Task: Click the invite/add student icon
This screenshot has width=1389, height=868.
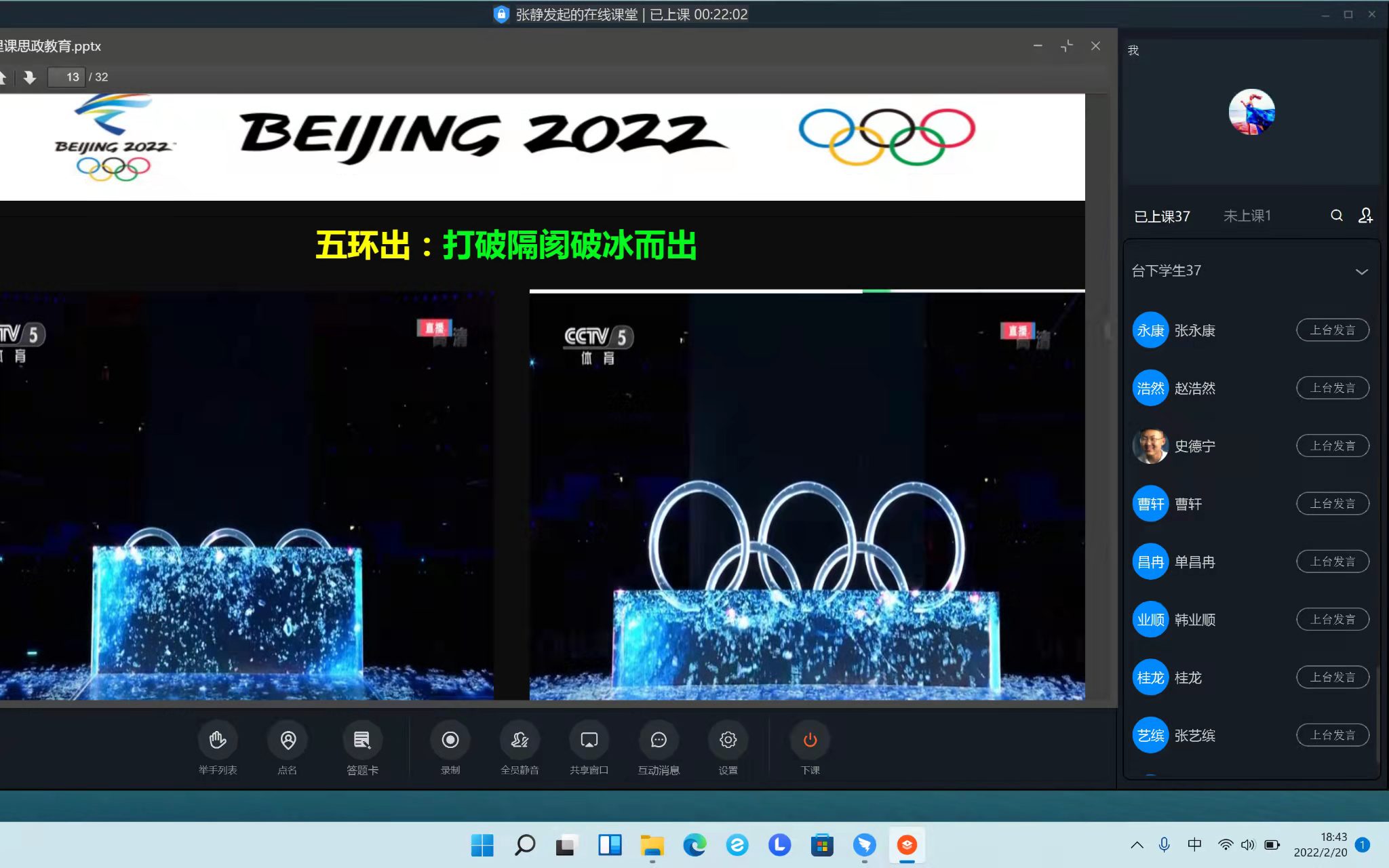Action: pos(1365,216)
